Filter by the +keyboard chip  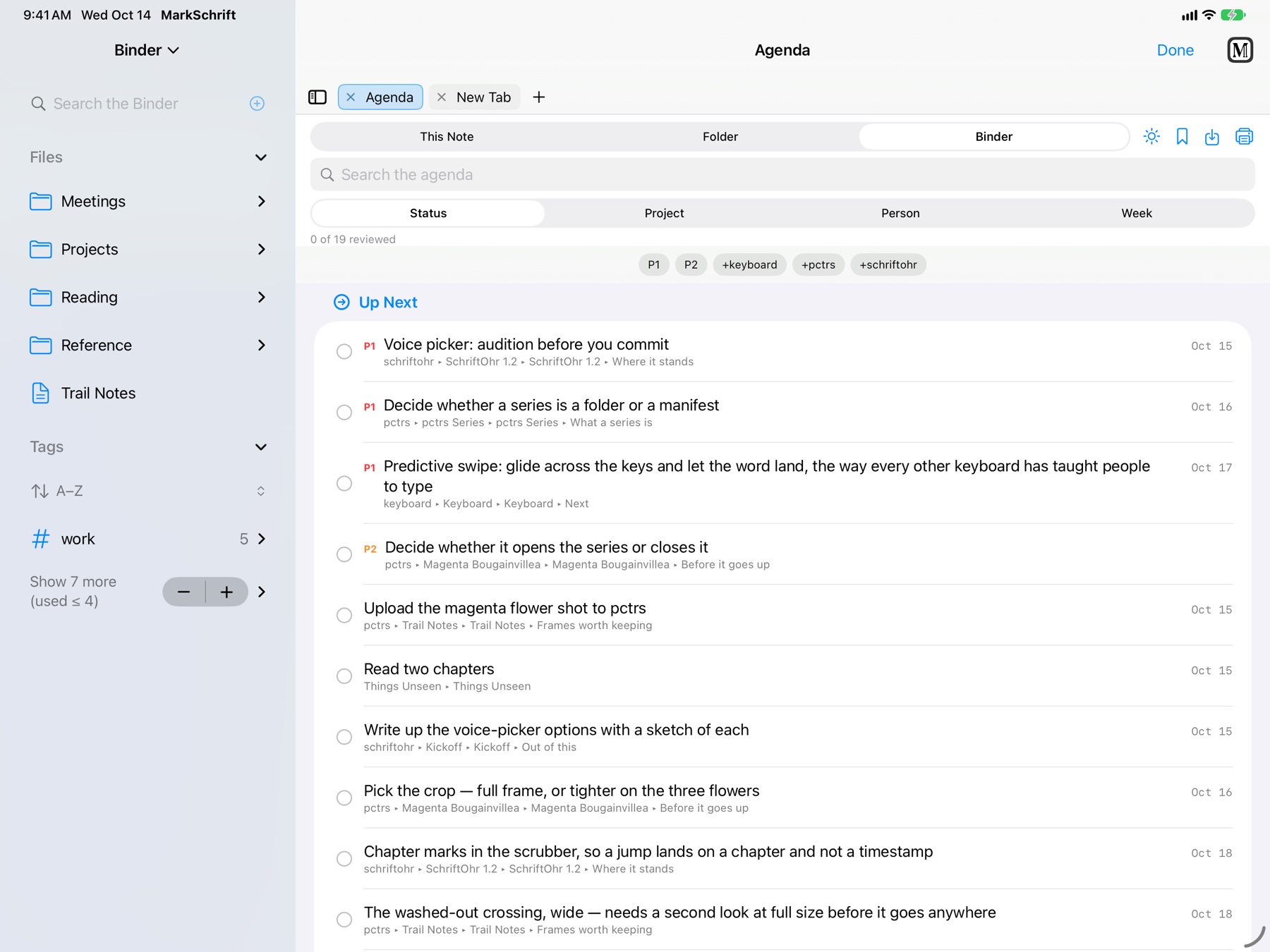click(x=749, y=264)
